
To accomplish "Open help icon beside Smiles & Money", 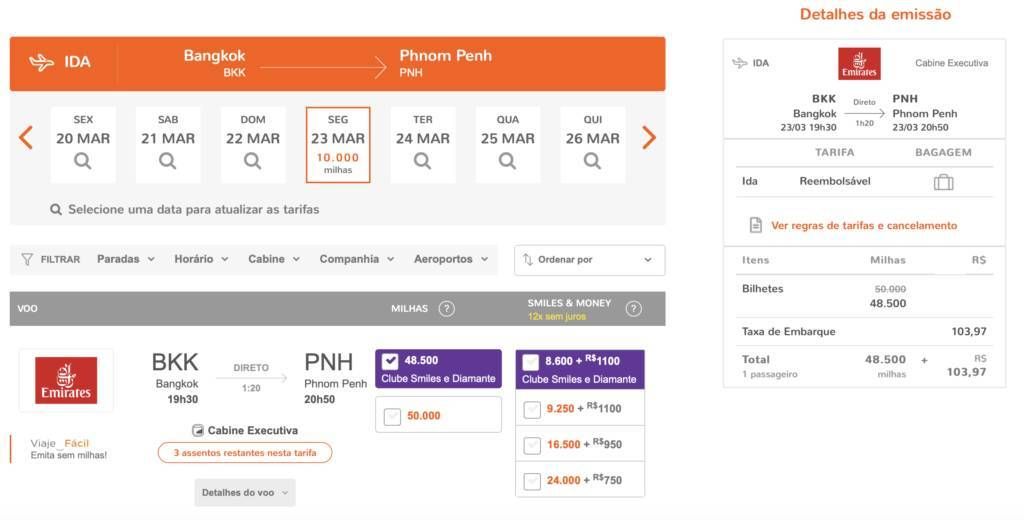I will point(633,309).
